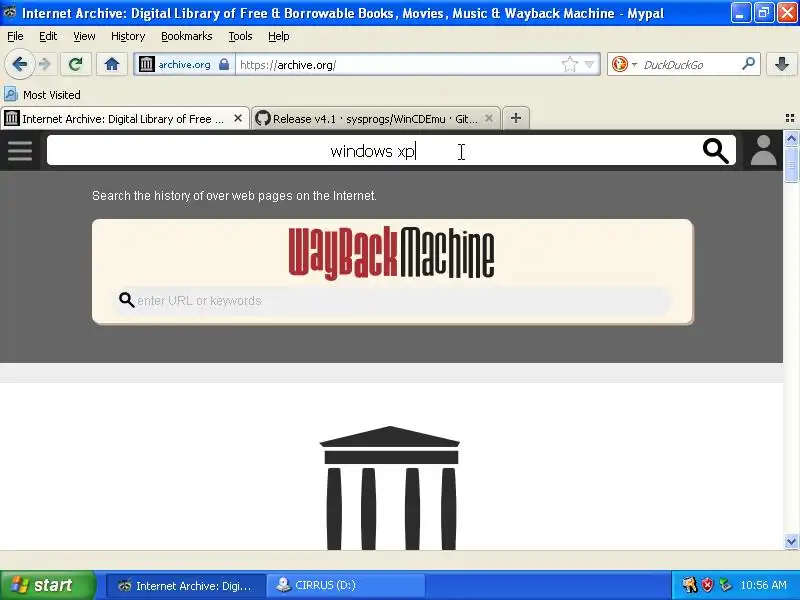Submit the archive search with magnifier icon

click(715, 151)
